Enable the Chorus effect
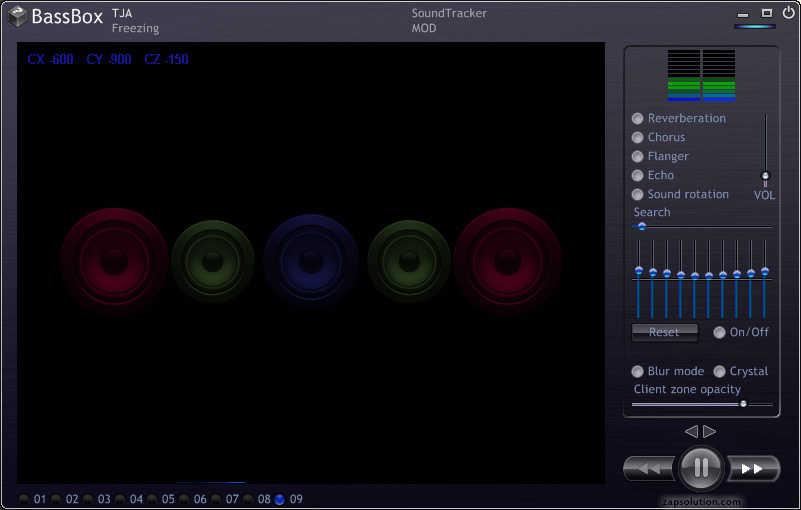This screenshot has height=510, width=801. click(x=638, y=137)
